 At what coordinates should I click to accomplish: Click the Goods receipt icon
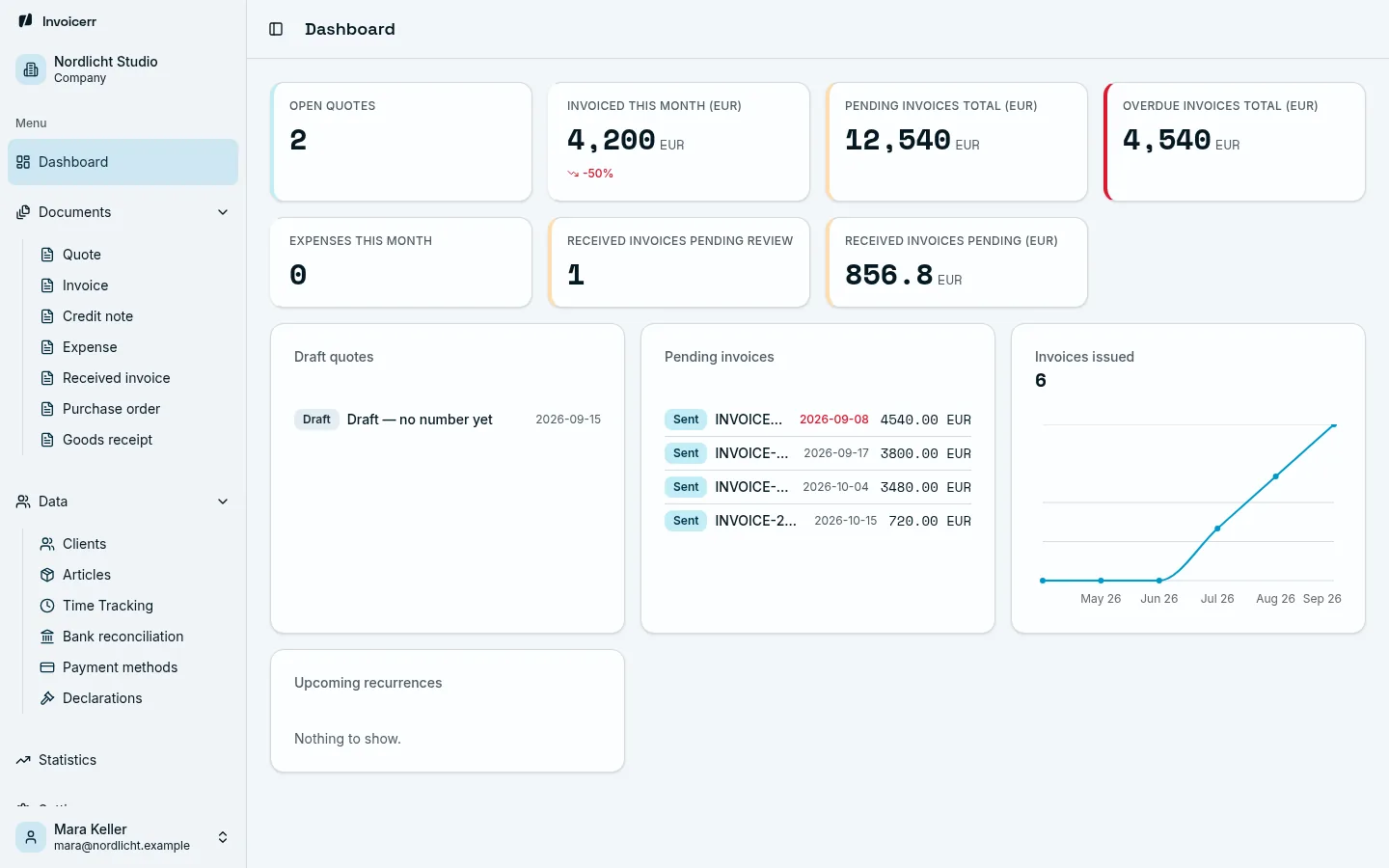point(47,440)
